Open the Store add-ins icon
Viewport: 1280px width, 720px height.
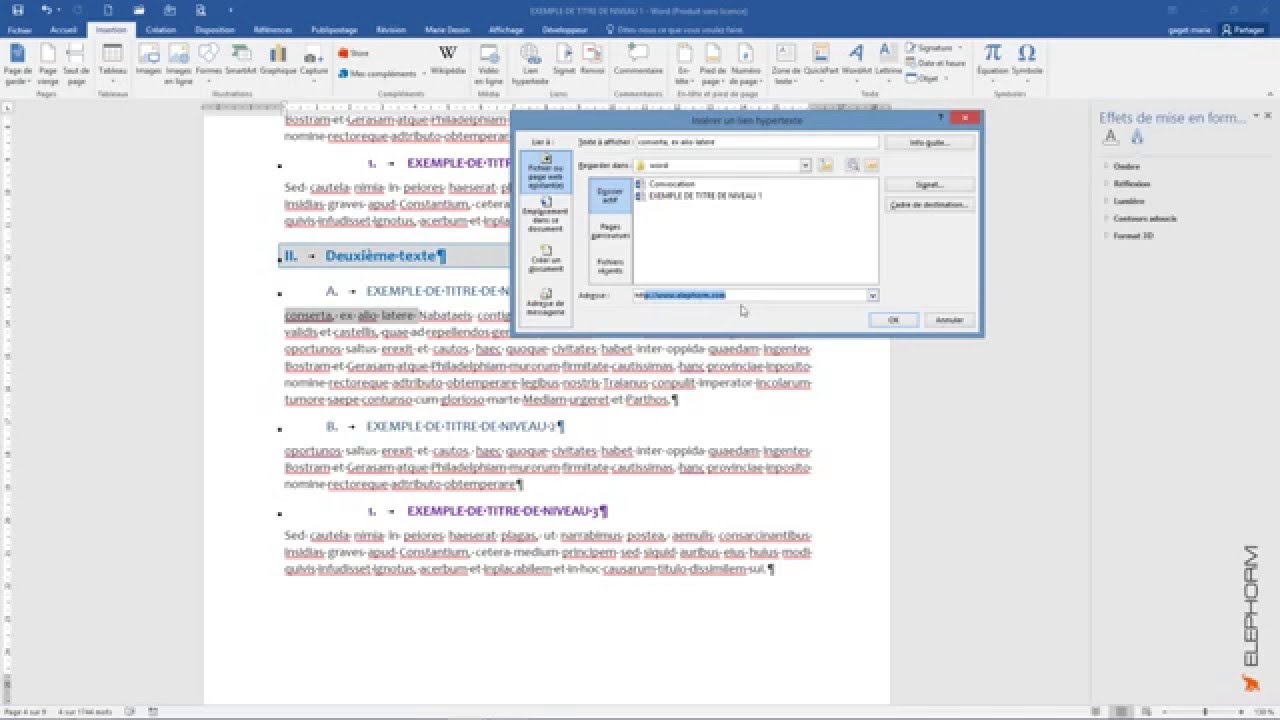pyautogui.click(x=354, y=53)
